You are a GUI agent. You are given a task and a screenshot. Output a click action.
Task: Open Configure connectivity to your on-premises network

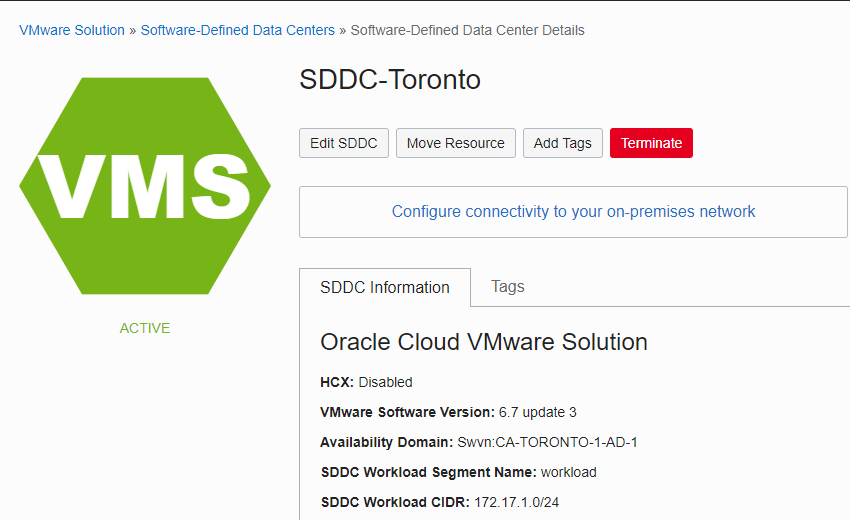click(573, 211)
